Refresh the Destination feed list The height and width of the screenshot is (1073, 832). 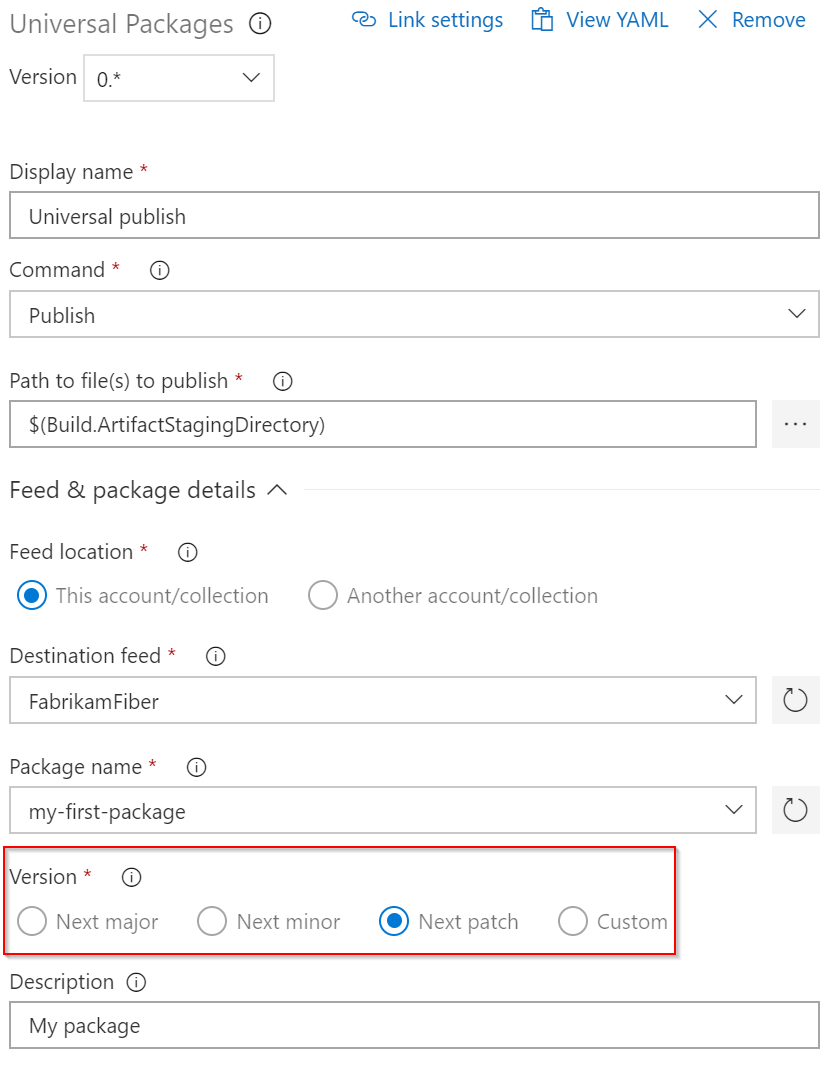795,700
